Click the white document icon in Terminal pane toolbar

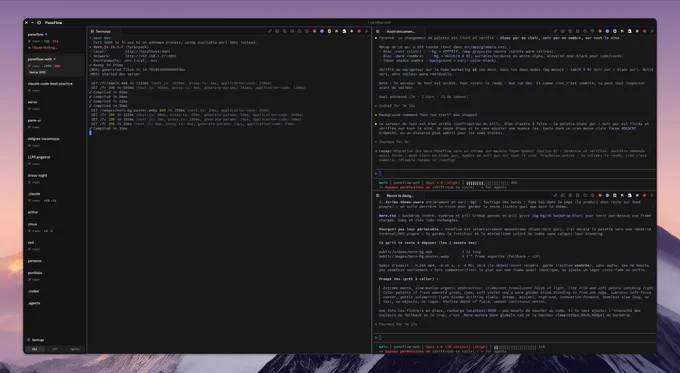(x=330, y=31)
